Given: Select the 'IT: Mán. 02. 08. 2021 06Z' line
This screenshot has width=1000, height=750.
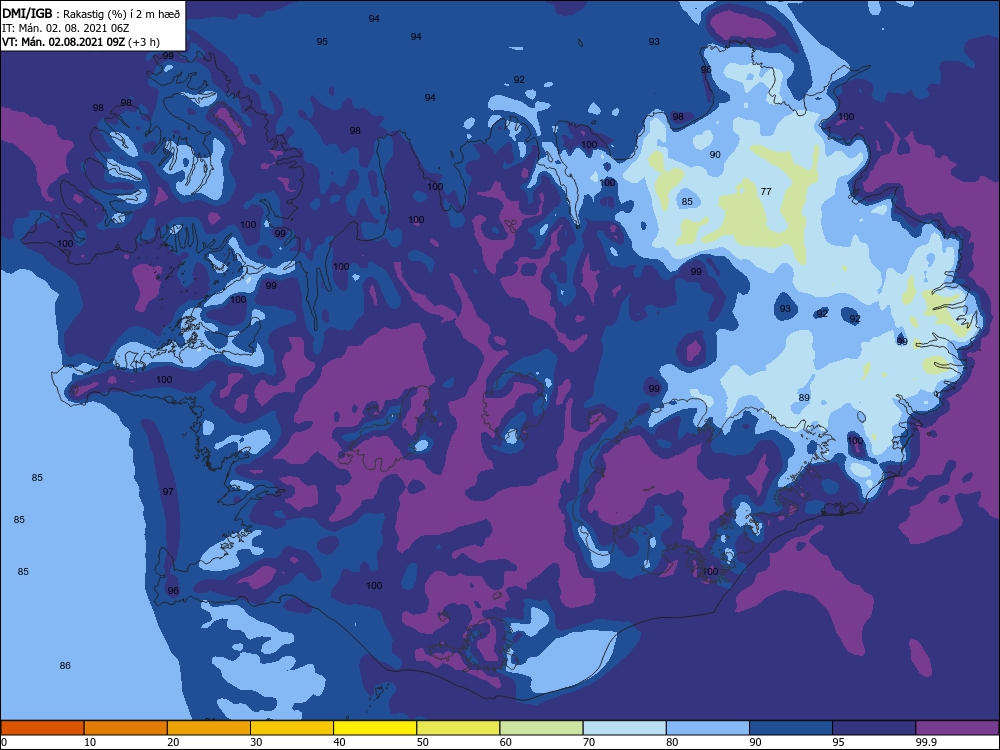Looking at the screenshot, I should point(66,28).
